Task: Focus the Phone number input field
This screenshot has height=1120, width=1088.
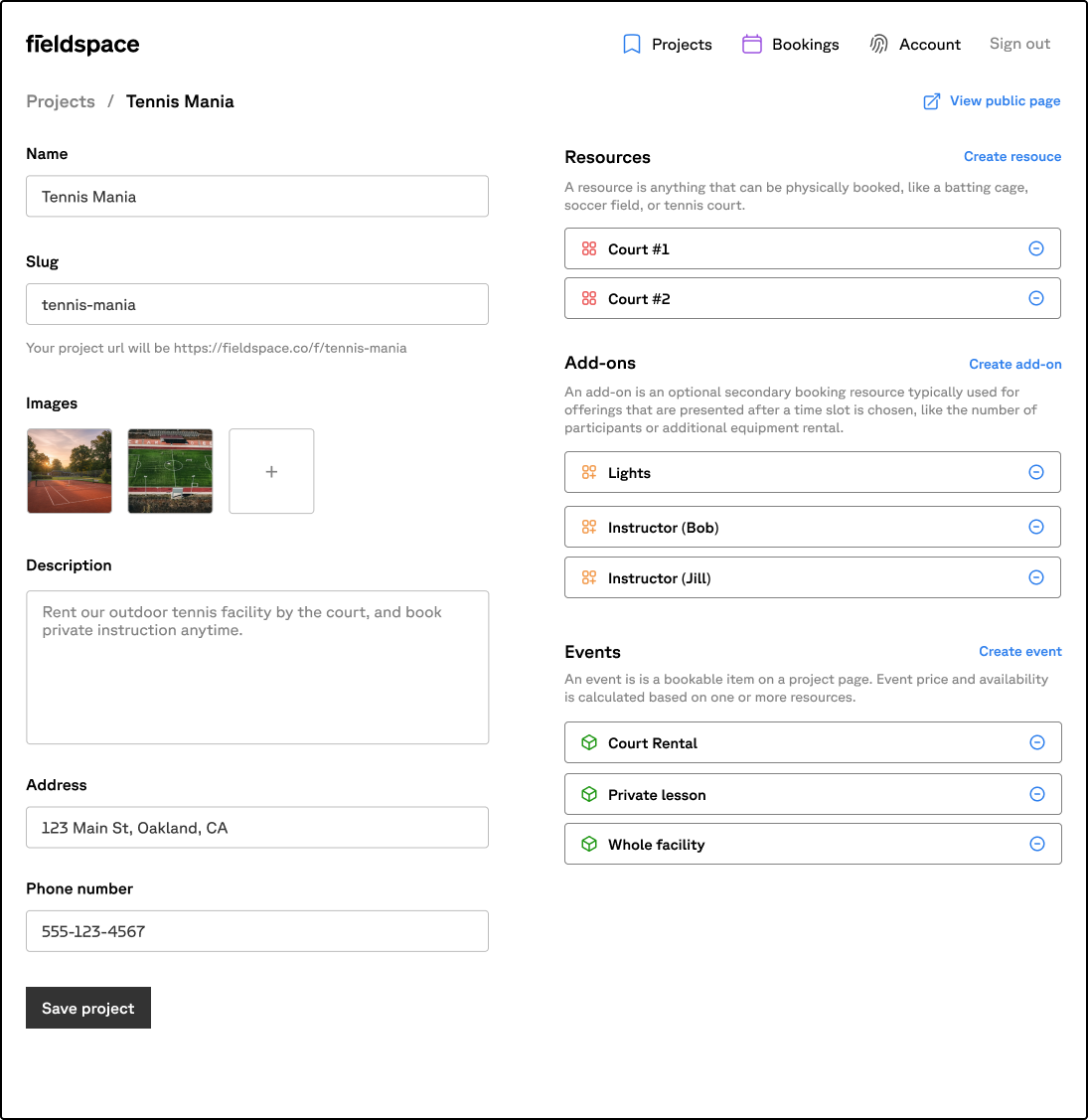Action: coord(257,931)
